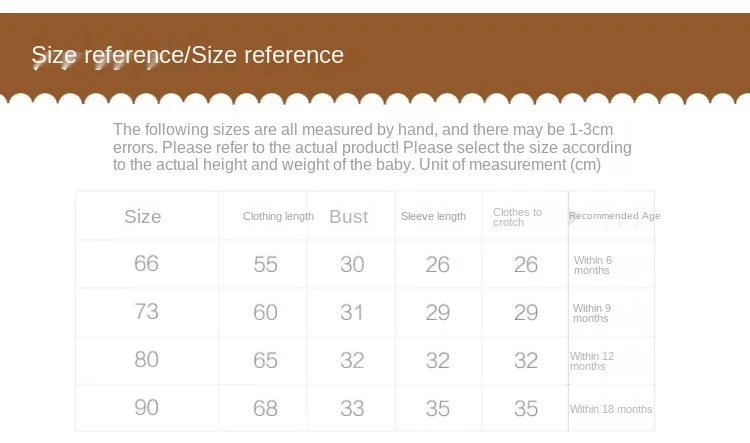Click the Bust column header
750x443 pixels.
[x=349, y=217]
